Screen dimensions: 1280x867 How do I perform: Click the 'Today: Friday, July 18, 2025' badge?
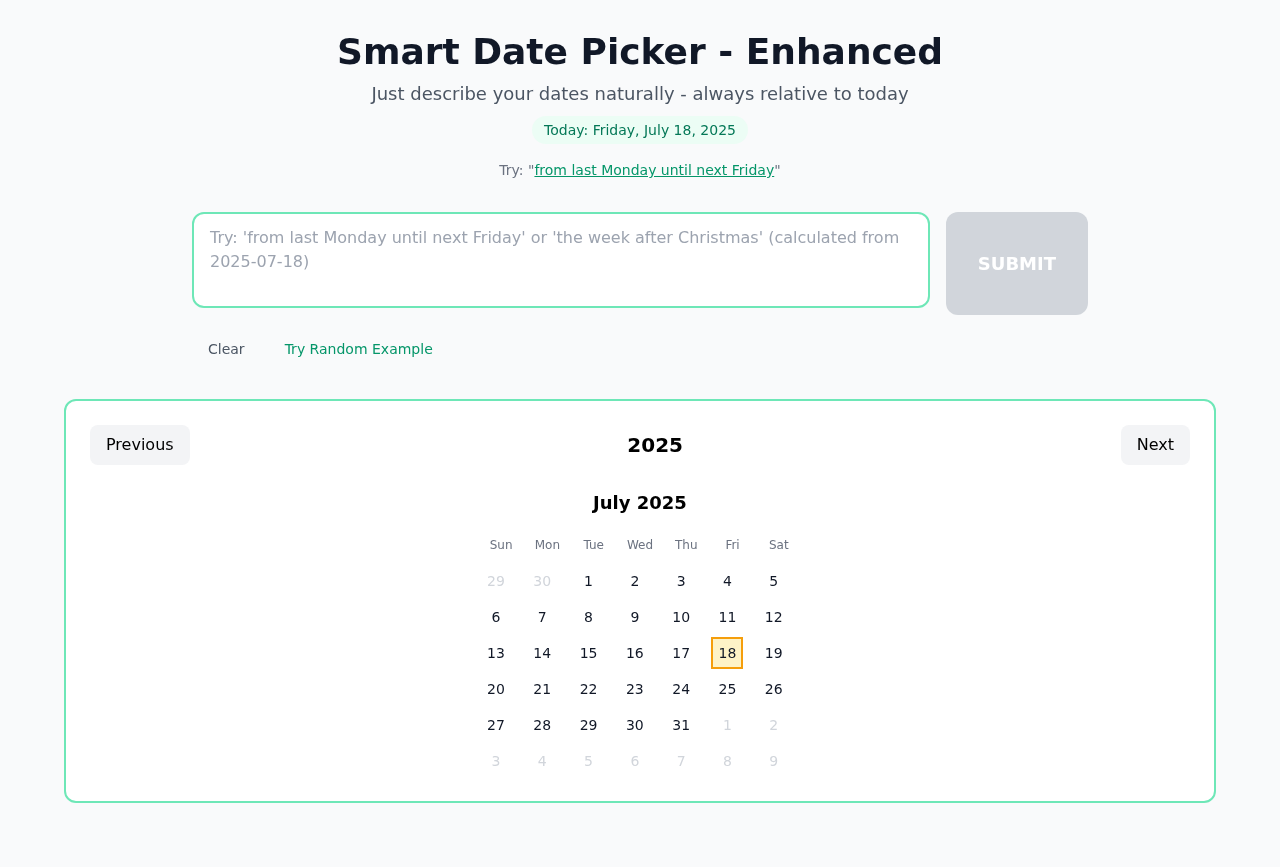(x=639, y=129)
